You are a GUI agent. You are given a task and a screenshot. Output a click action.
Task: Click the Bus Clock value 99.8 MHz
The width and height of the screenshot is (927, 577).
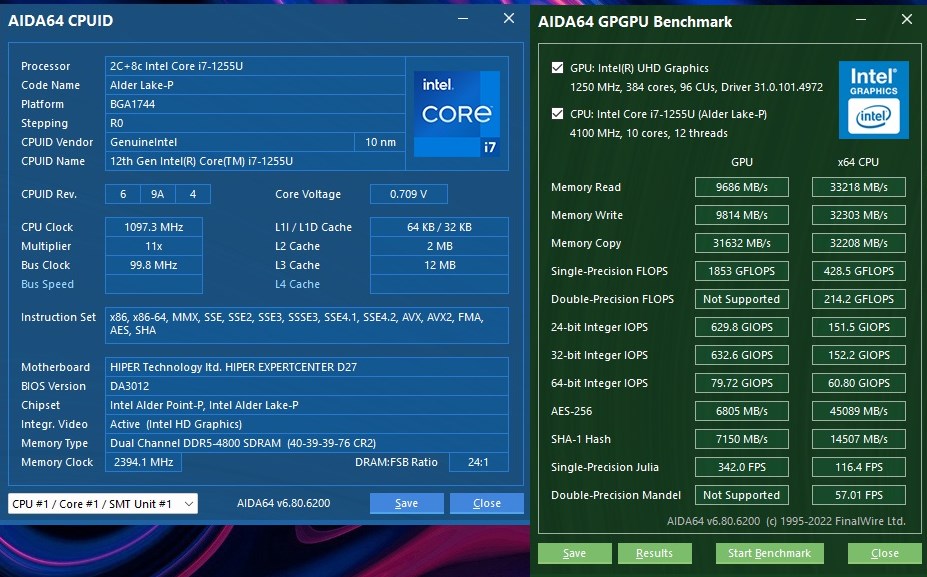coord(154,265)
